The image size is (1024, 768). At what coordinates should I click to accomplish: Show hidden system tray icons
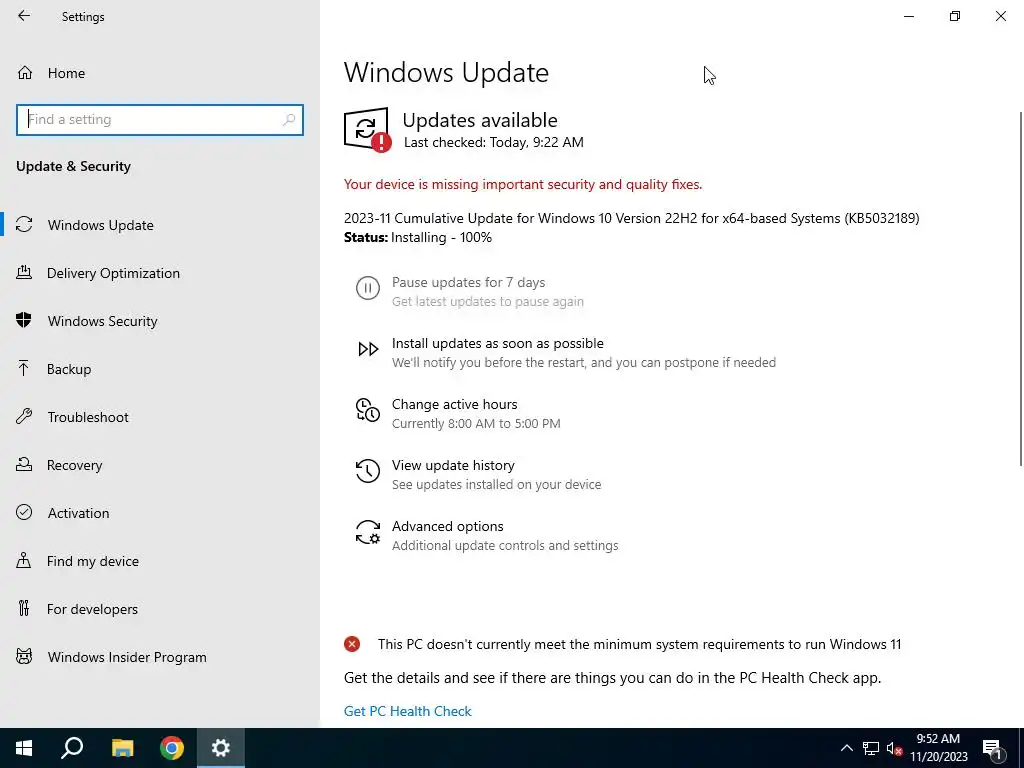(x=846, y=748)
